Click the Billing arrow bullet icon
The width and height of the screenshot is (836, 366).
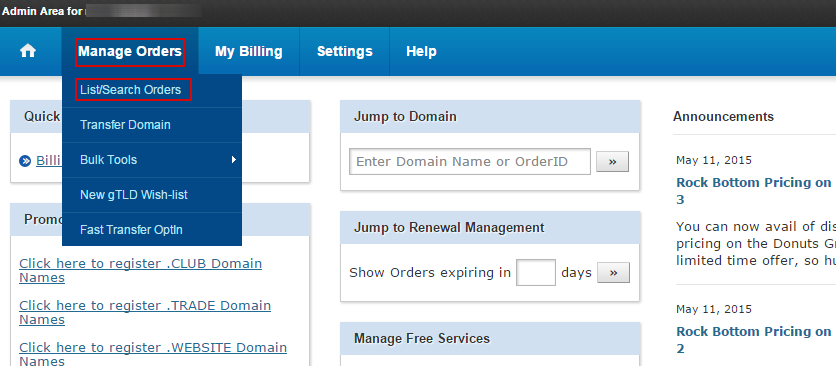25,161
